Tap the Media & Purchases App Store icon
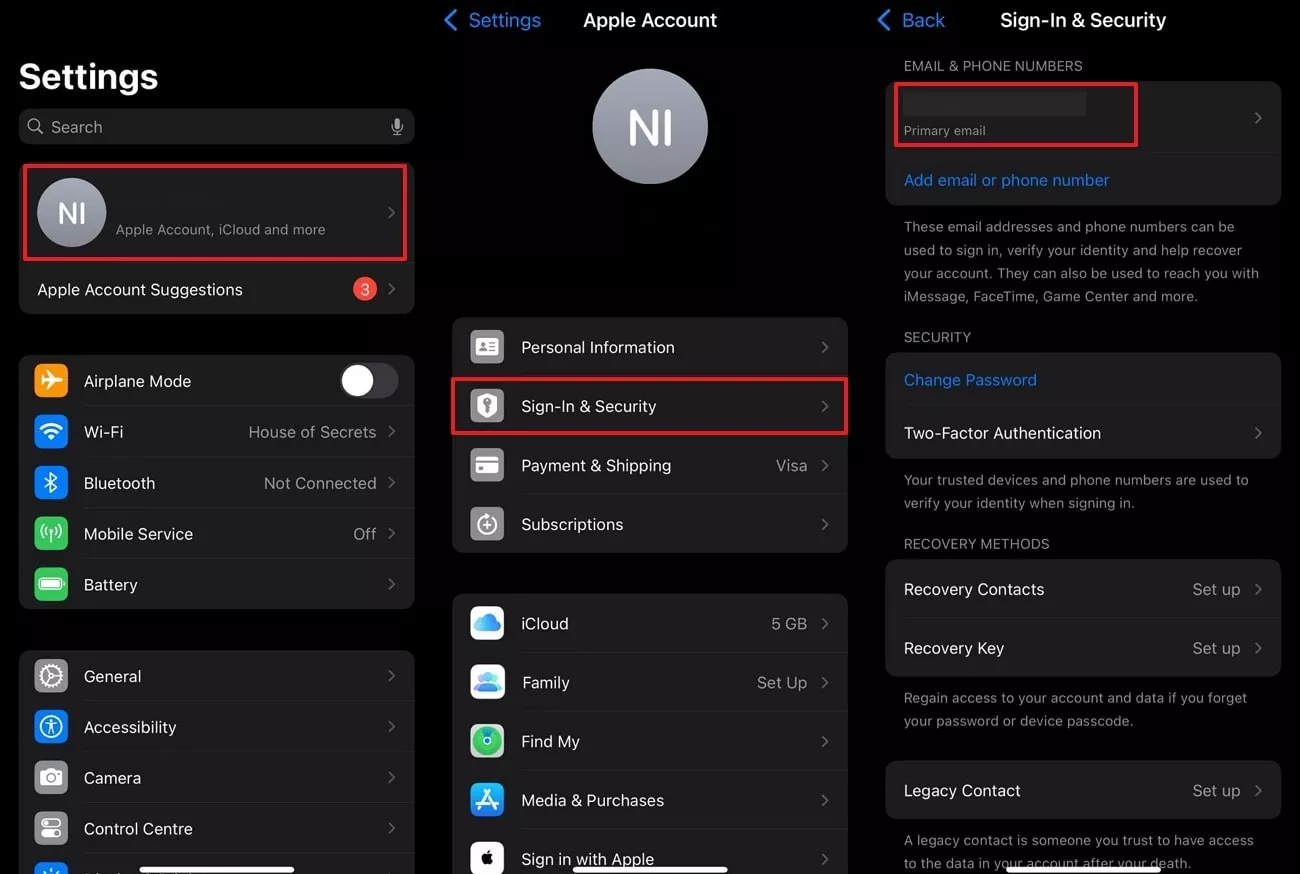This screenshot has height=874, width=1300. pyautogui.click(x=487, y=800)
